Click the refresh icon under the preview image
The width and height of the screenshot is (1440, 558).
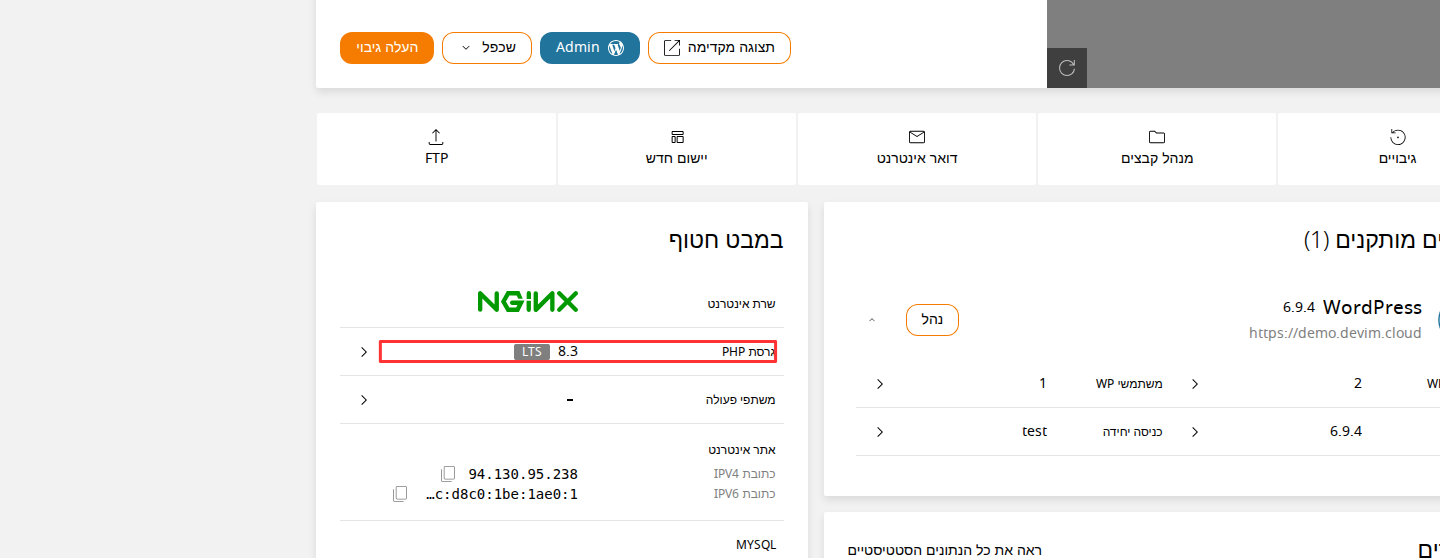pos(1067,68)
